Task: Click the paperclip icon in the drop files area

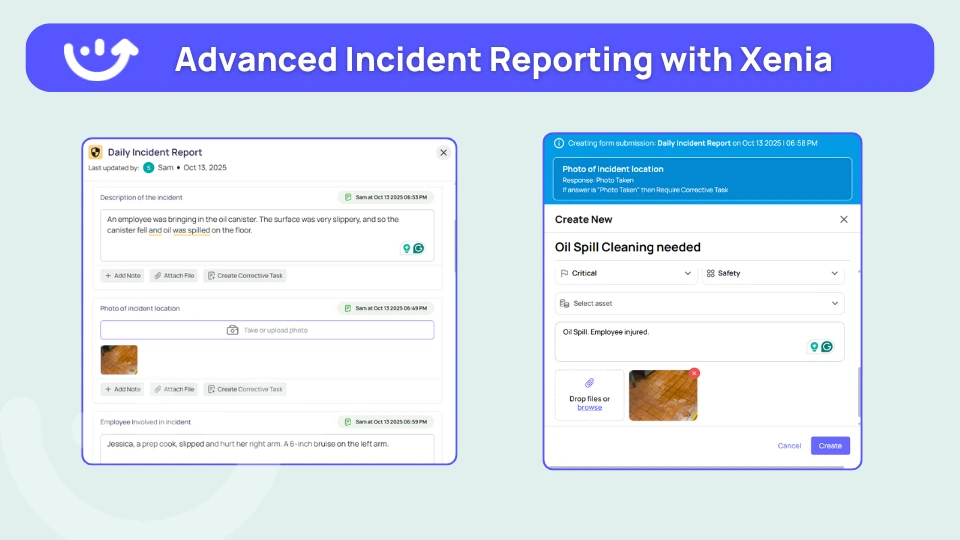Action: (590, 383)
